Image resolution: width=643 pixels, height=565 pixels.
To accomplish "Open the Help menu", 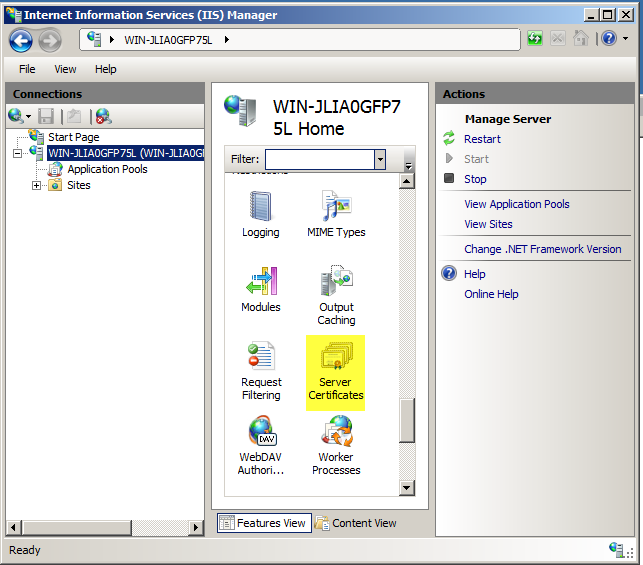I will [105, 69].
